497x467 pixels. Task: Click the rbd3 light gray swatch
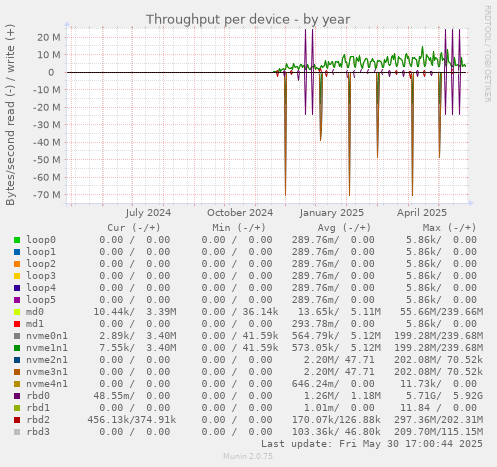pos(17,432)
